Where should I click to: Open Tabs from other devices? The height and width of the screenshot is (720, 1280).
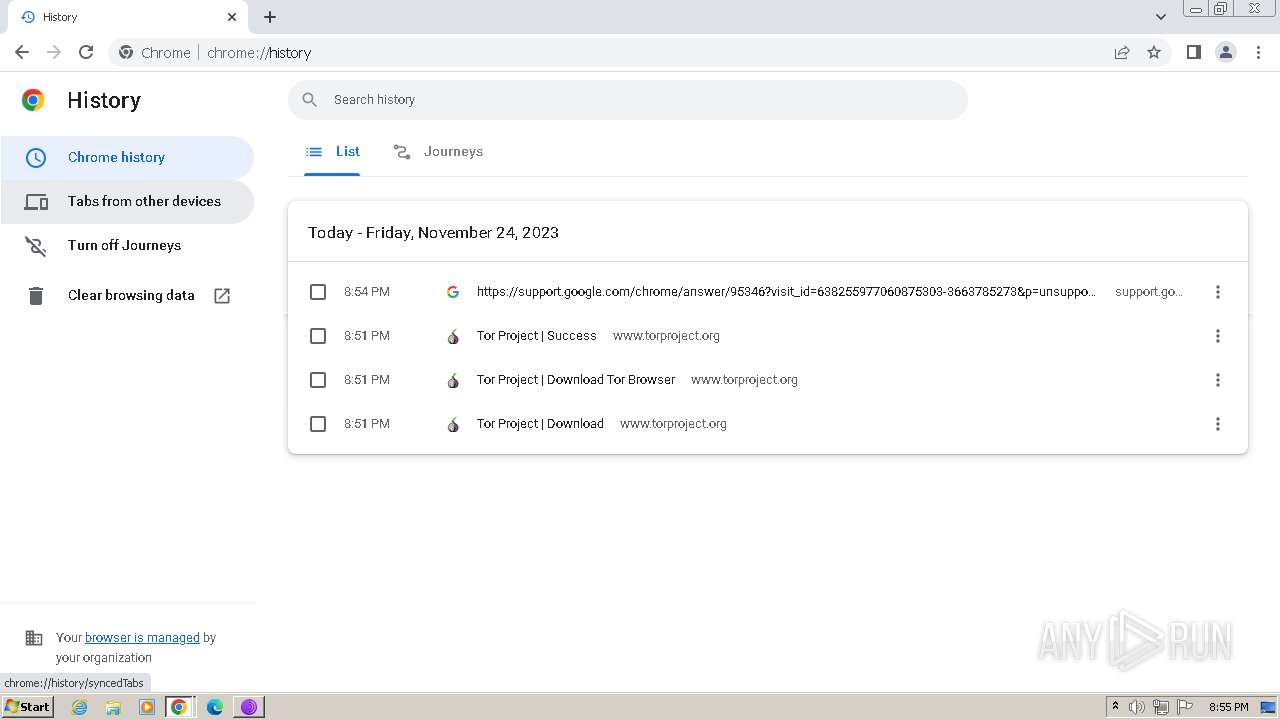pyautogui.click(x=127, y=201)
